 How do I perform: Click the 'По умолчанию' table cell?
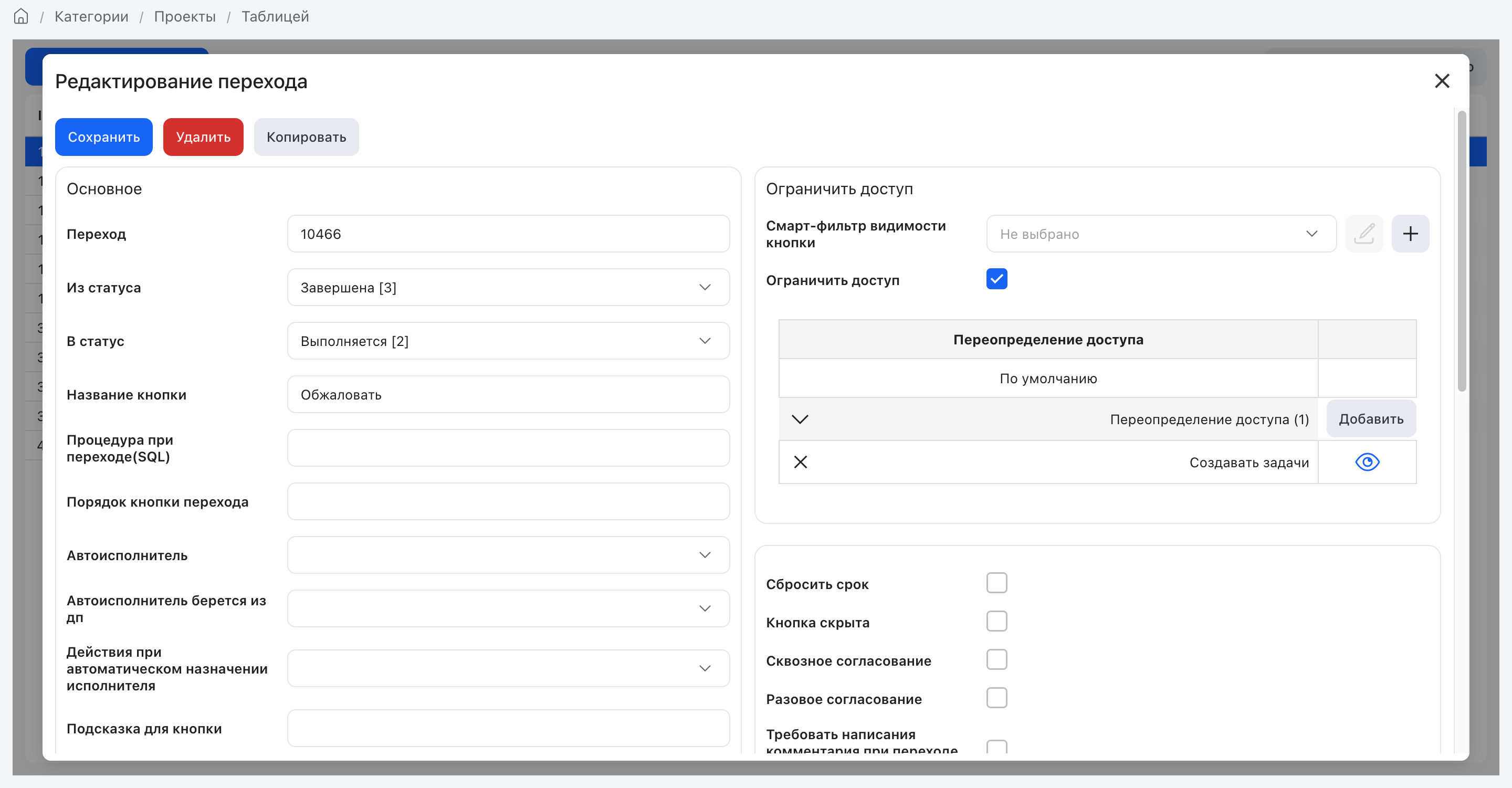1048,379
